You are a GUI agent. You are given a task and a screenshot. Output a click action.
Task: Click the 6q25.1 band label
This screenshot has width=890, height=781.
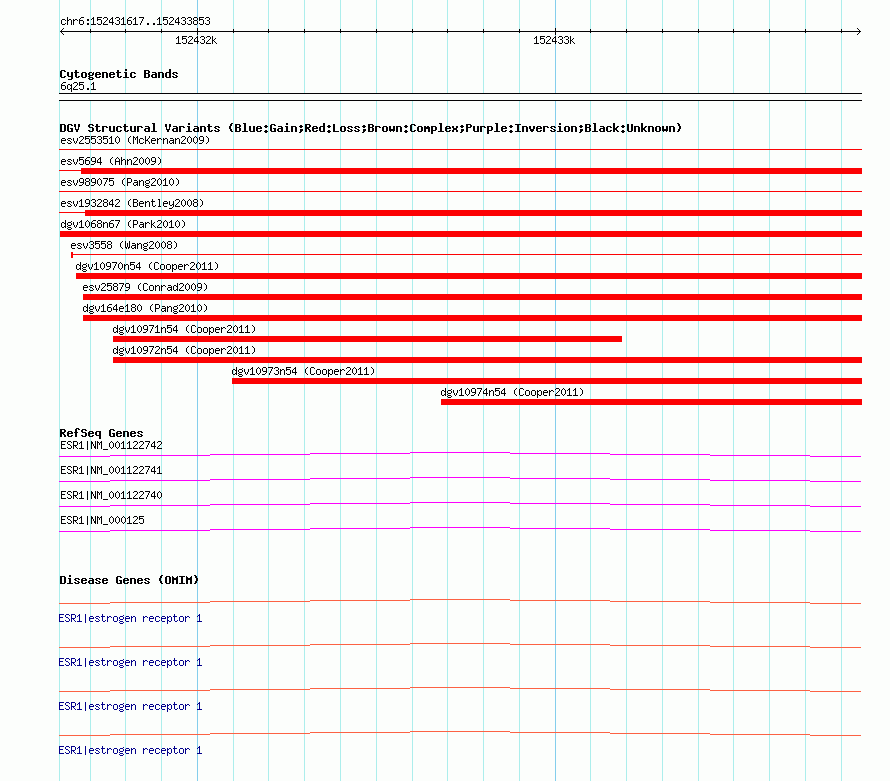tap(78, 86)
